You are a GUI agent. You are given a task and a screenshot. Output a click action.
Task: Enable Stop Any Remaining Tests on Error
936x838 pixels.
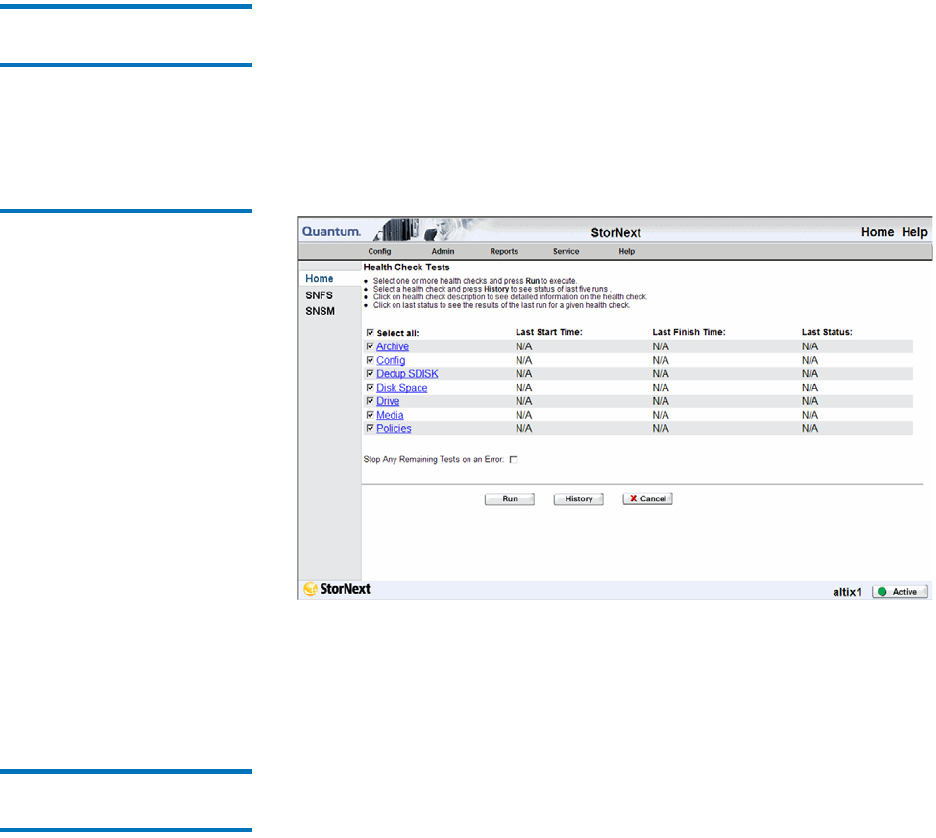point(513,460)
